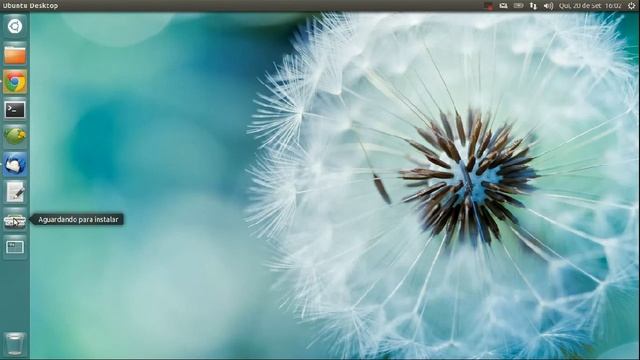Open the network connections indicator

[533, 6]
